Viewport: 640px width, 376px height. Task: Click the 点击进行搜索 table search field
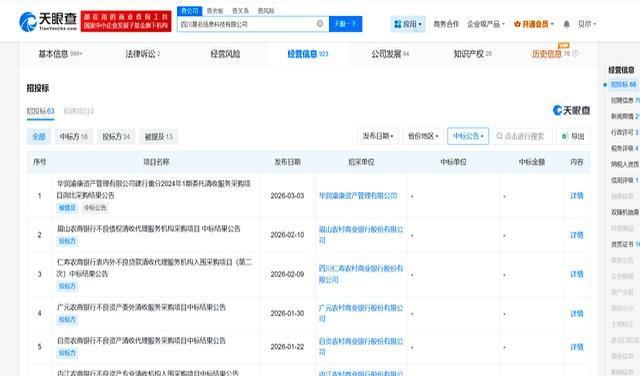(x=523, y=136)
